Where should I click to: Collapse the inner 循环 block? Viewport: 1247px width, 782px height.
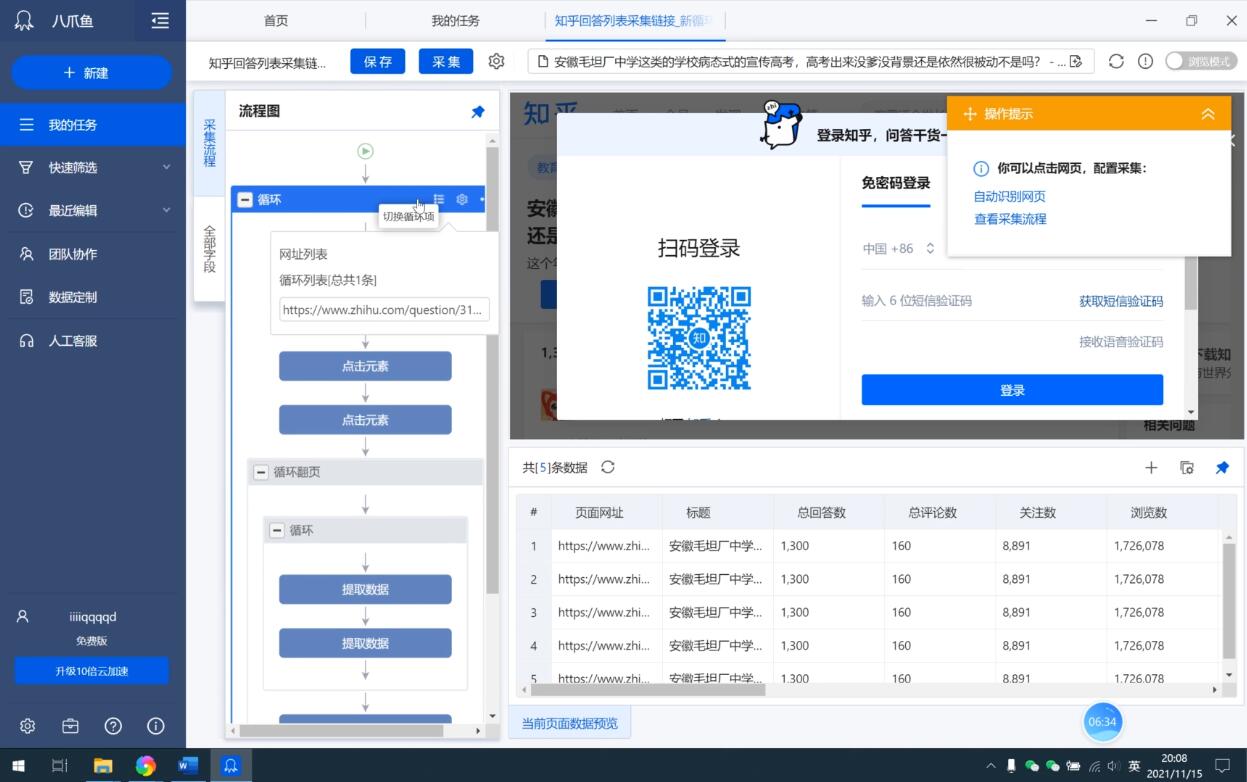click(x=277, y=530)
